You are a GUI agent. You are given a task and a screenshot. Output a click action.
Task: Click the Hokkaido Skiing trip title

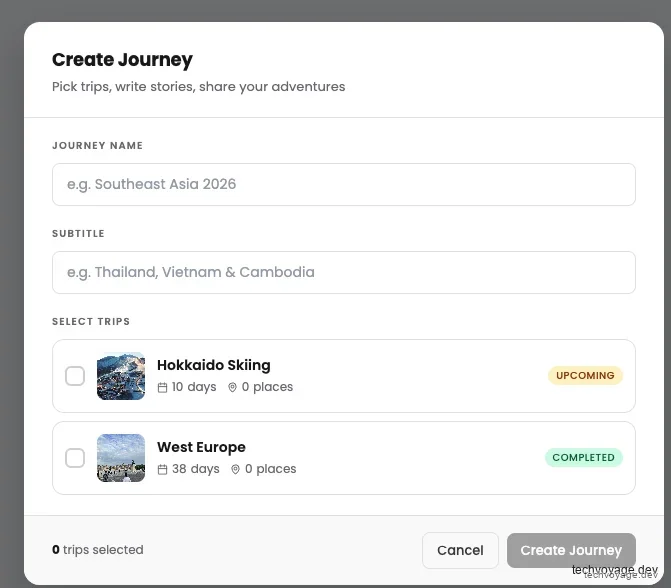pos(214,365)
